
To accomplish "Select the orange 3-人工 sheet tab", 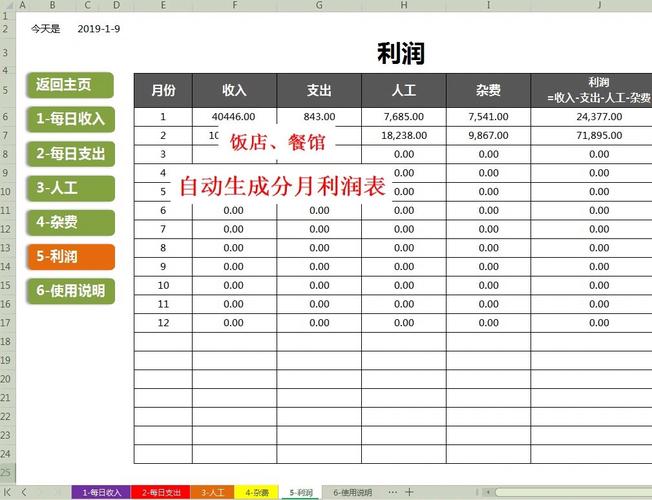I will [213, 492].
